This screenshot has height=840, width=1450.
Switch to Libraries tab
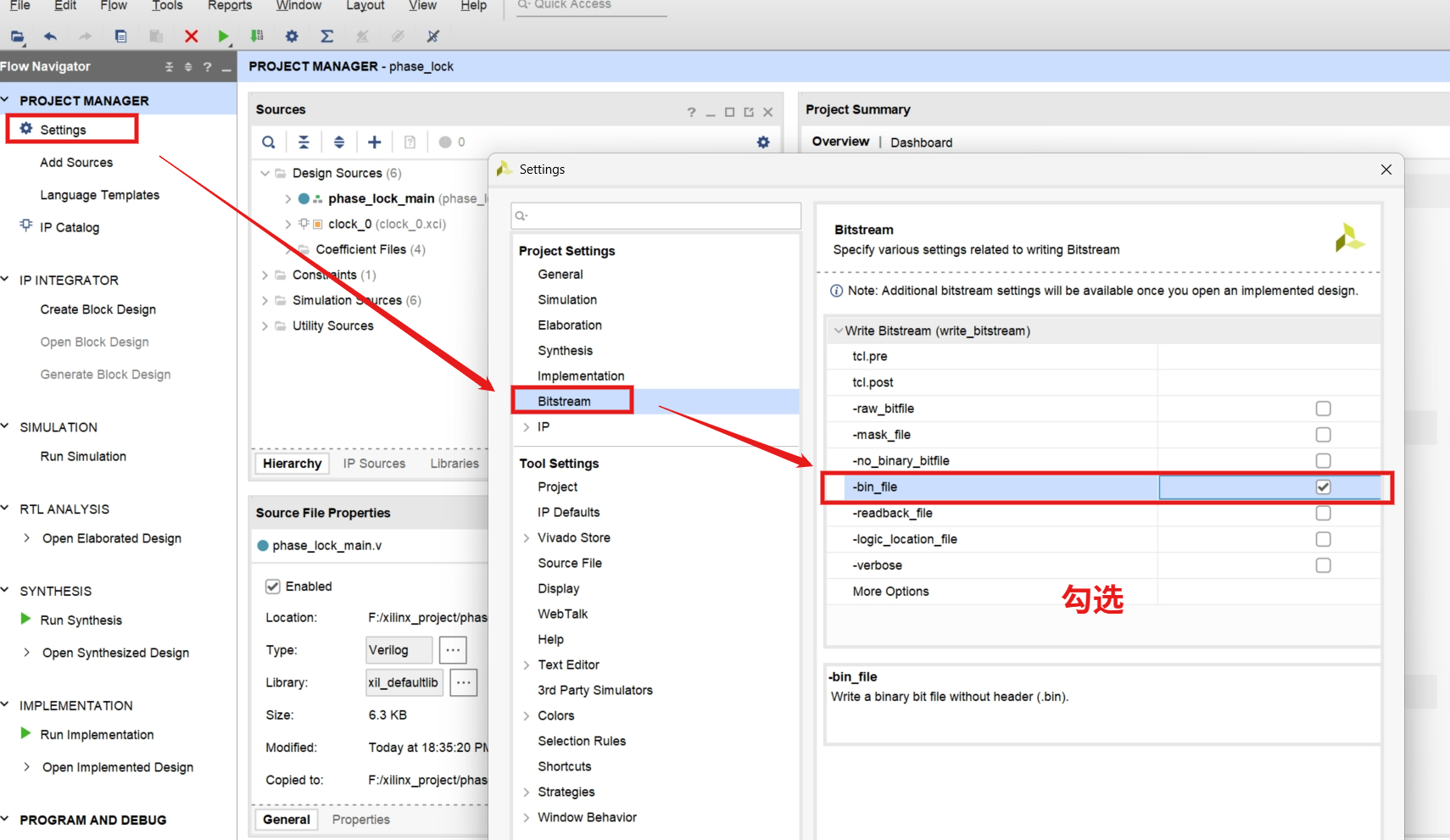point(455,464)
